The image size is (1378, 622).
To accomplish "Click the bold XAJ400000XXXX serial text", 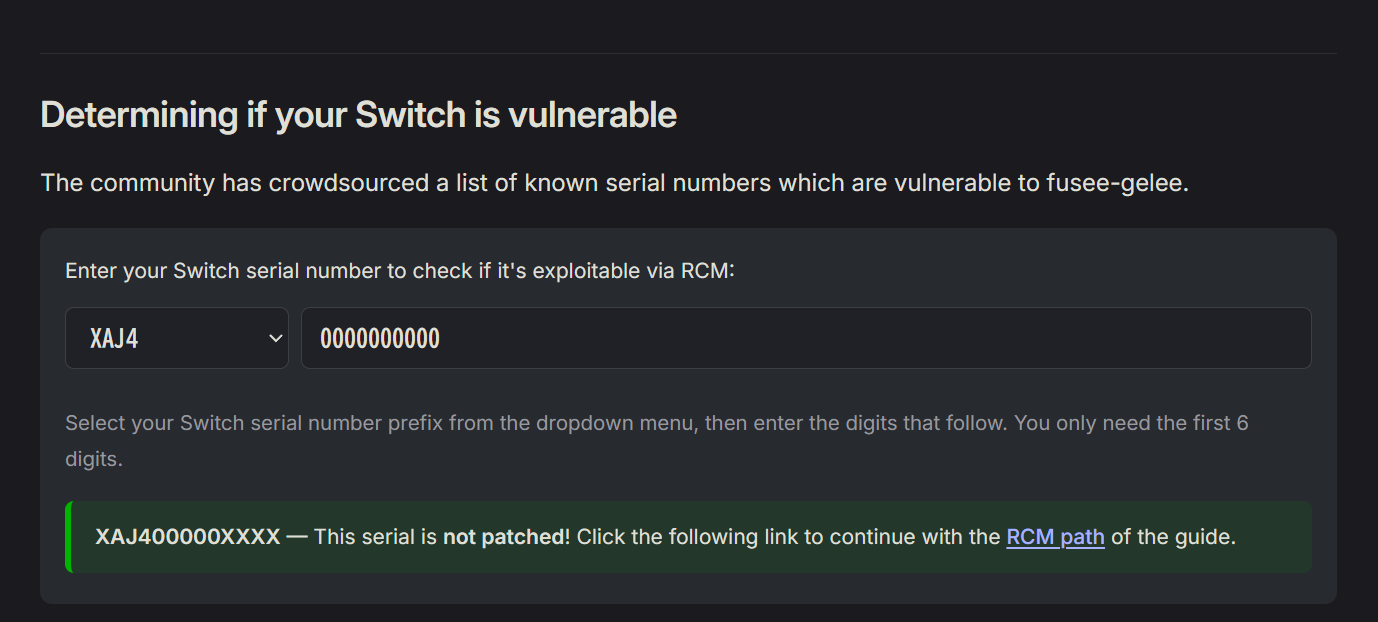I will click(x=188, y=537).
